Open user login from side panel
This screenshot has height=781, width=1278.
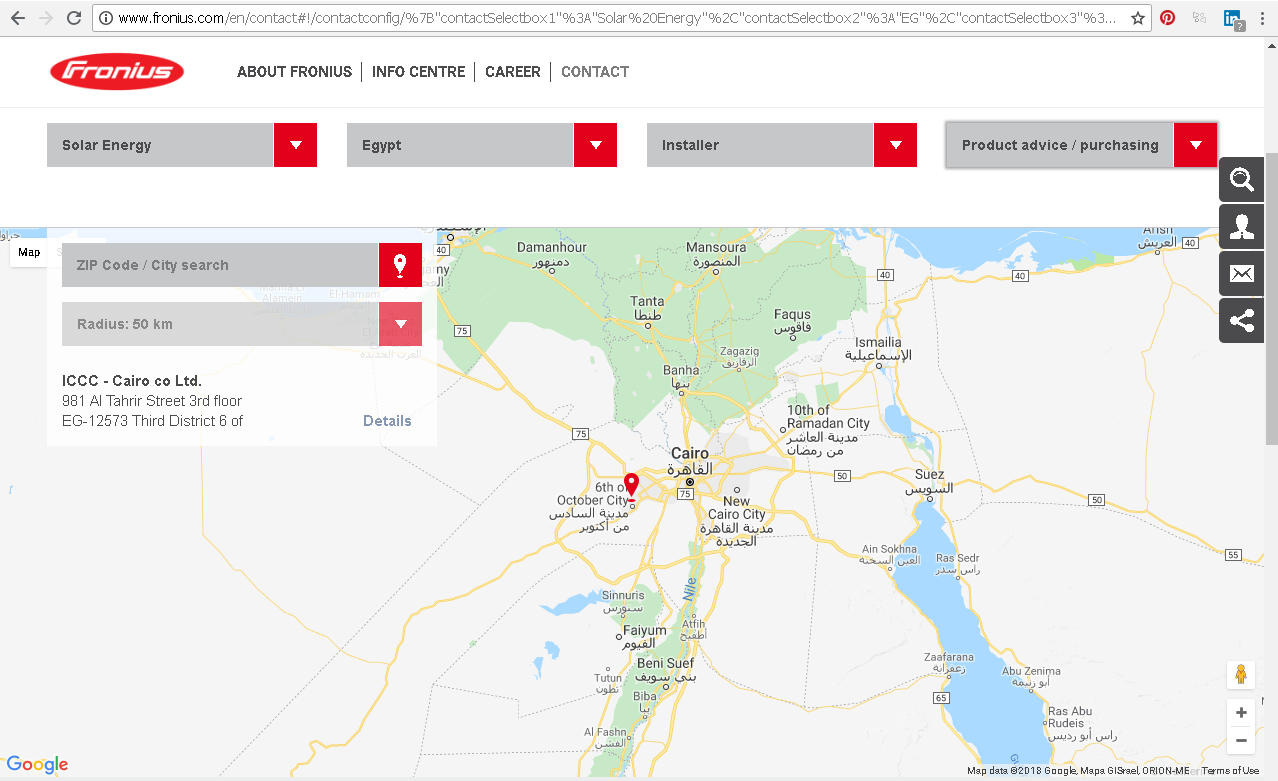[1241, 227]
